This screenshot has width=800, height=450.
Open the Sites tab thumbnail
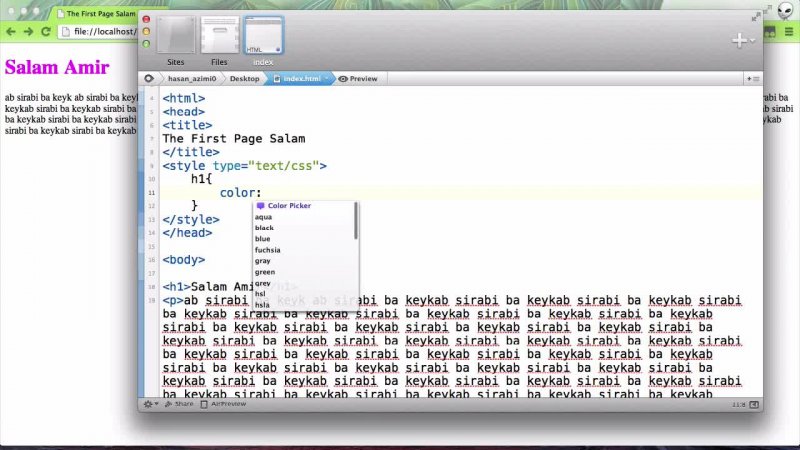point(175,37)
